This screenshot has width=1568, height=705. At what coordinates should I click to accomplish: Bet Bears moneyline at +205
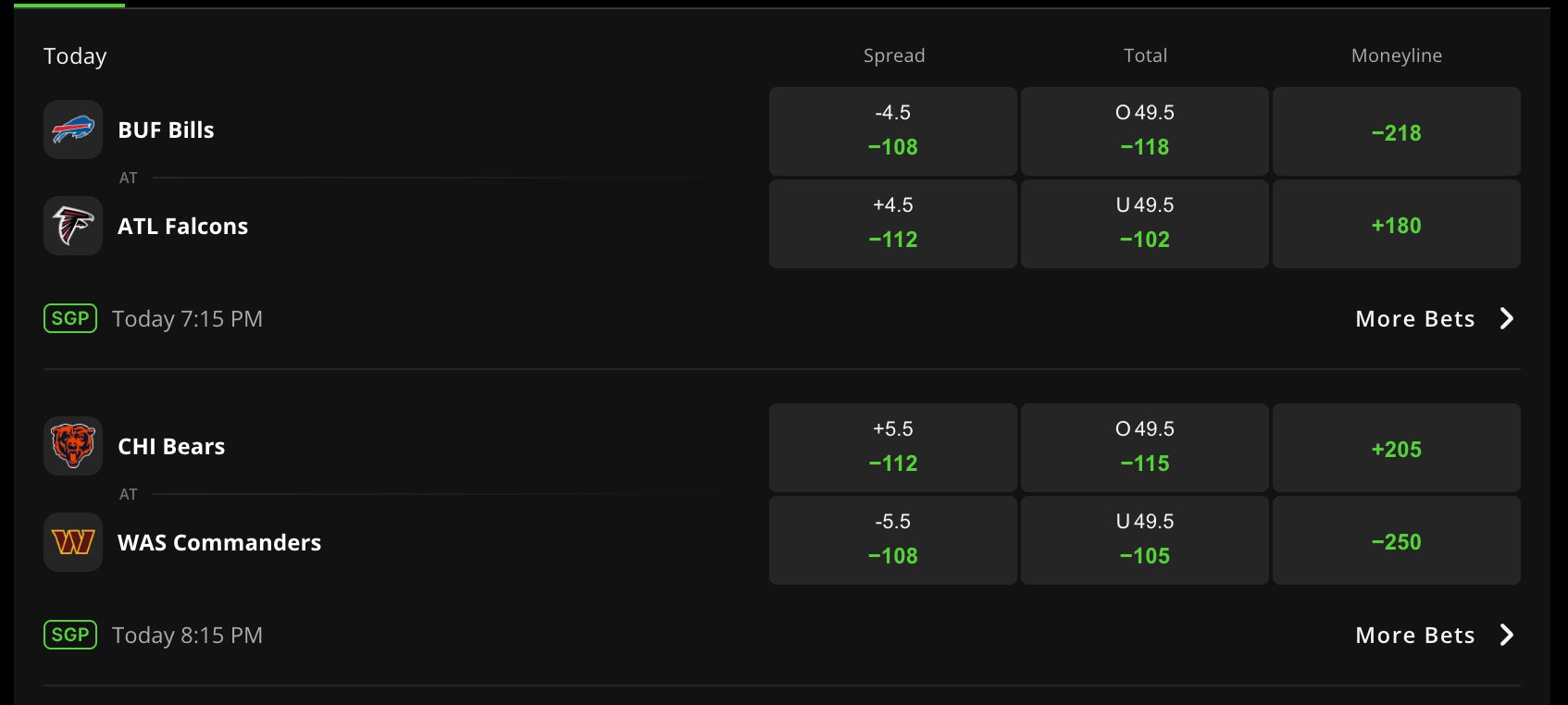(1397, 448)
